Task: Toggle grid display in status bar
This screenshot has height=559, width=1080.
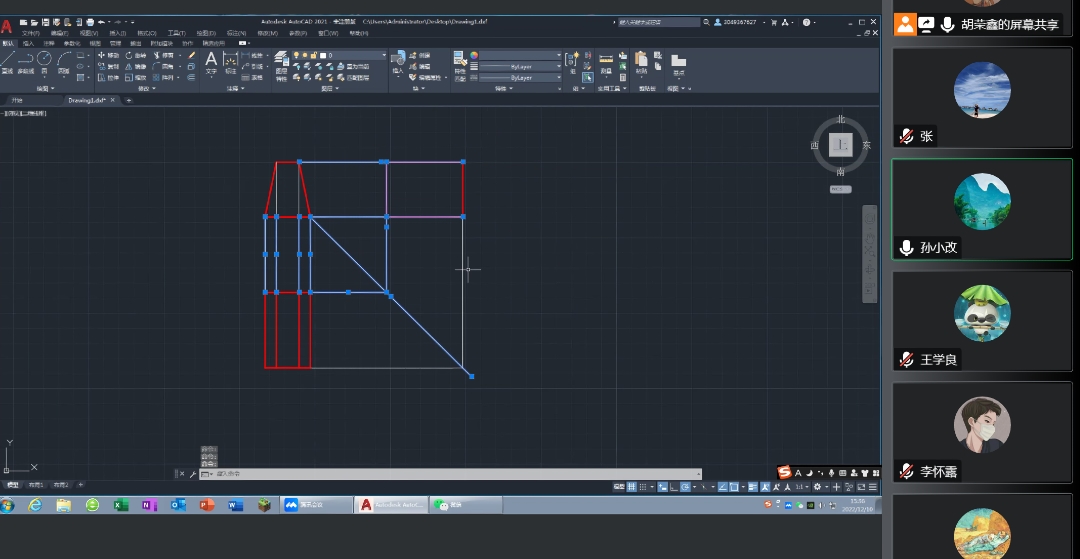Action: [x=632, y=487]
